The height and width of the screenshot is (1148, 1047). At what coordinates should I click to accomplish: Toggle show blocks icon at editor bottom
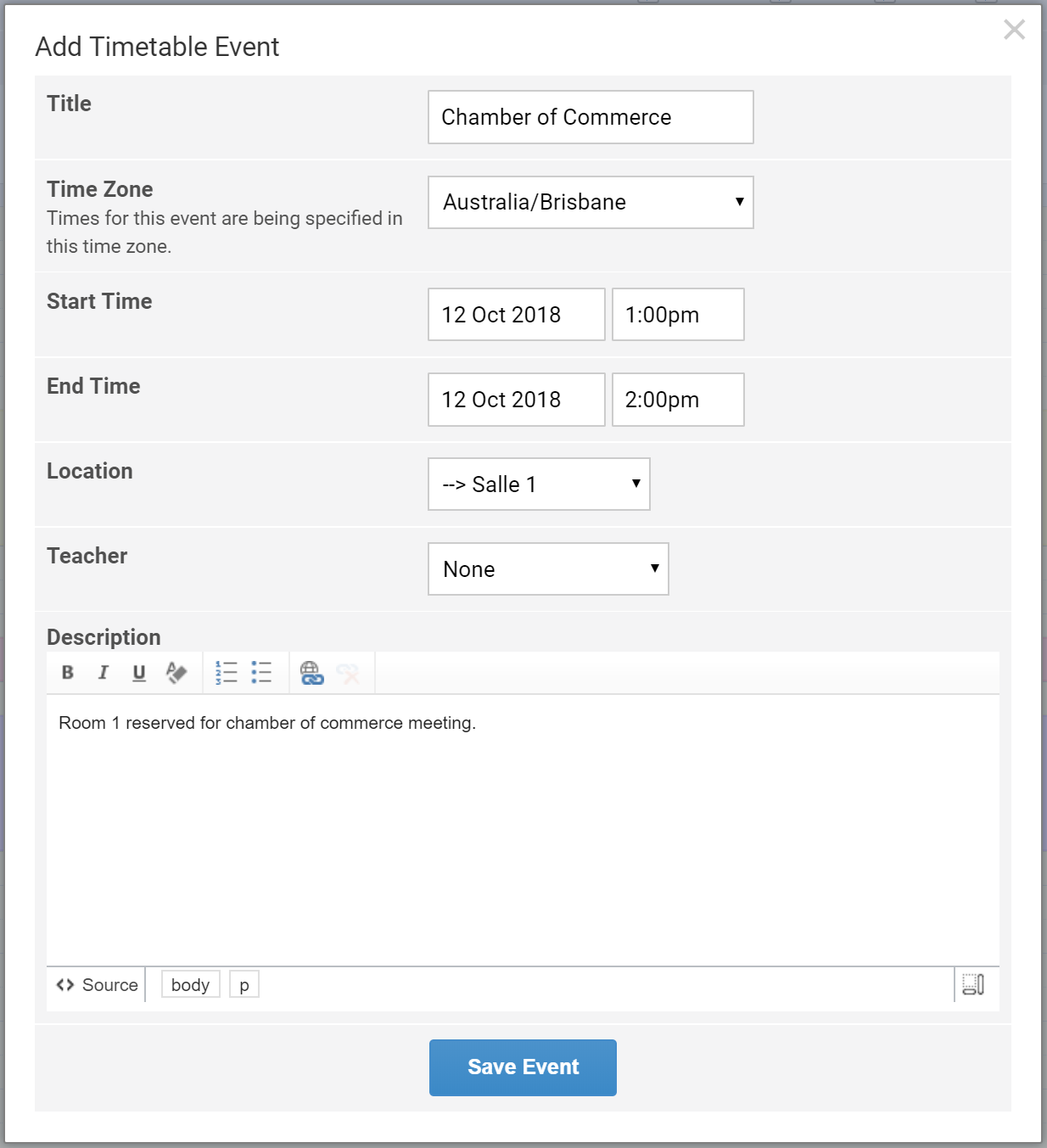tap(973, 984)
